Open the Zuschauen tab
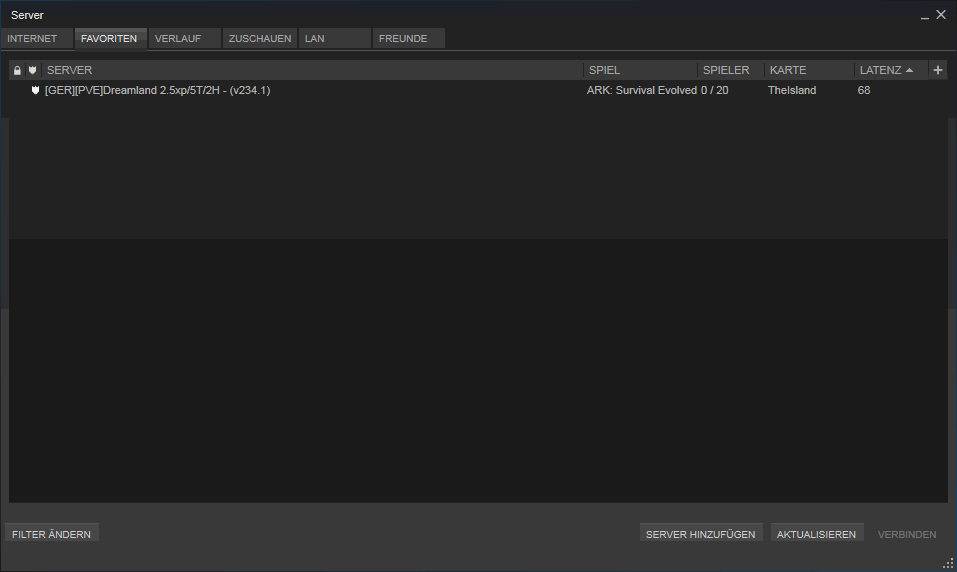This screenshot has height=572, width=957. pos(259,39)
